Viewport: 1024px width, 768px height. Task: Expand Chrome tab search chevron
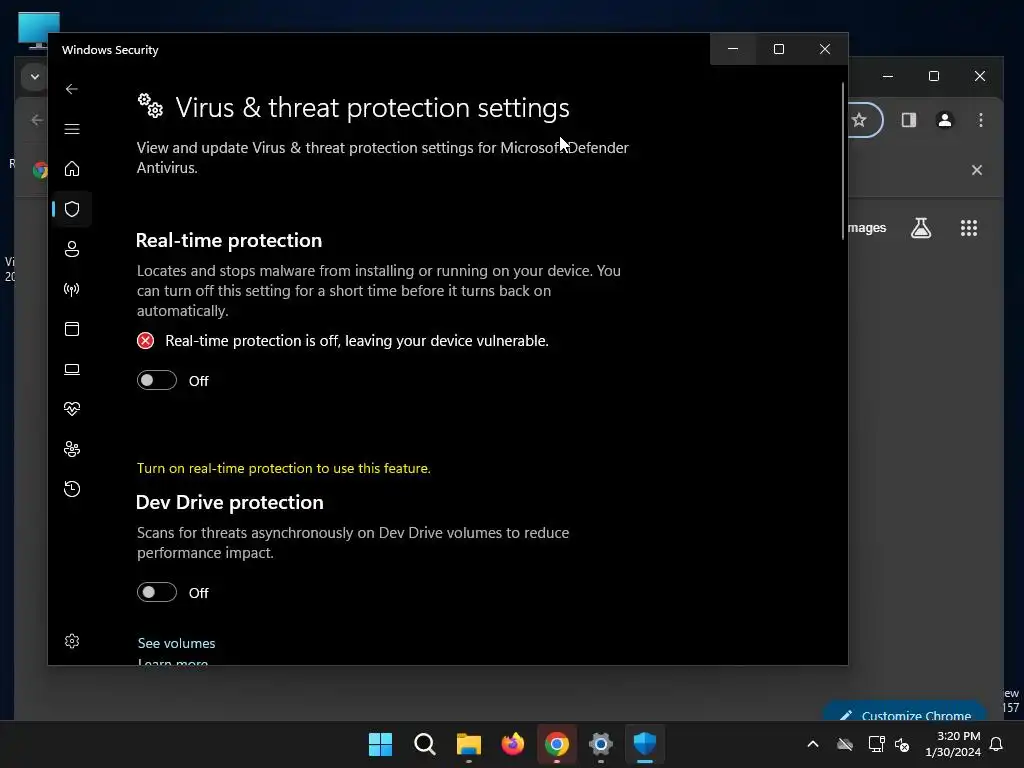[35, 76]
